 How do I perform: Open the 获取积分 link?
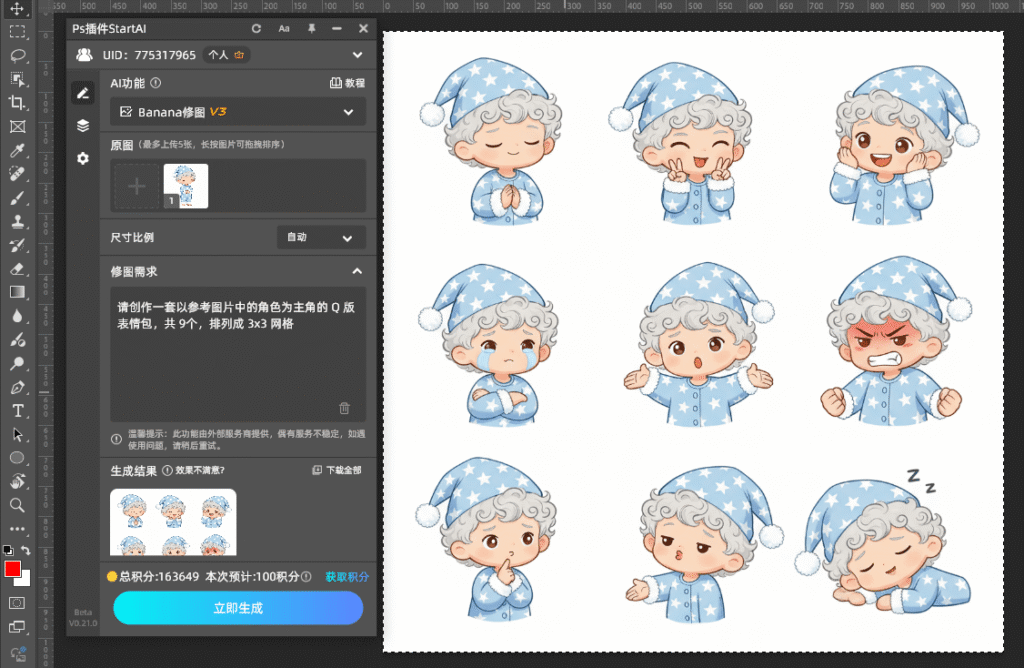click(348, 575)
